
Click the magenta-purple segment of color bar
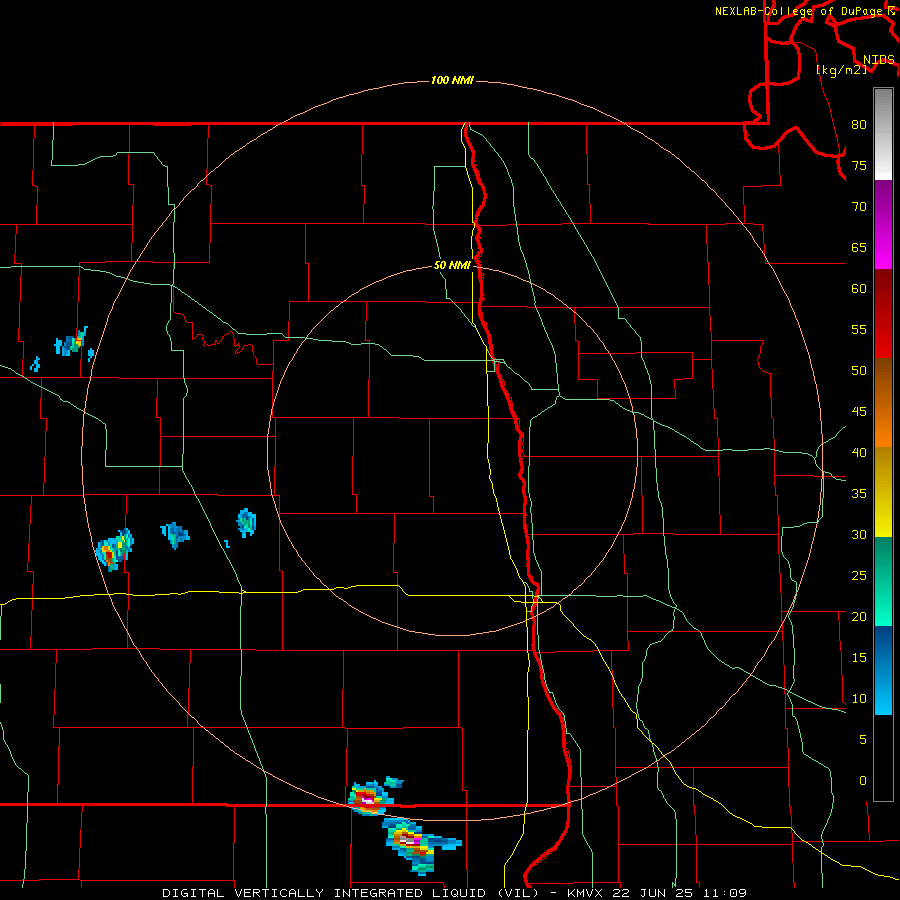click(883, 224)
